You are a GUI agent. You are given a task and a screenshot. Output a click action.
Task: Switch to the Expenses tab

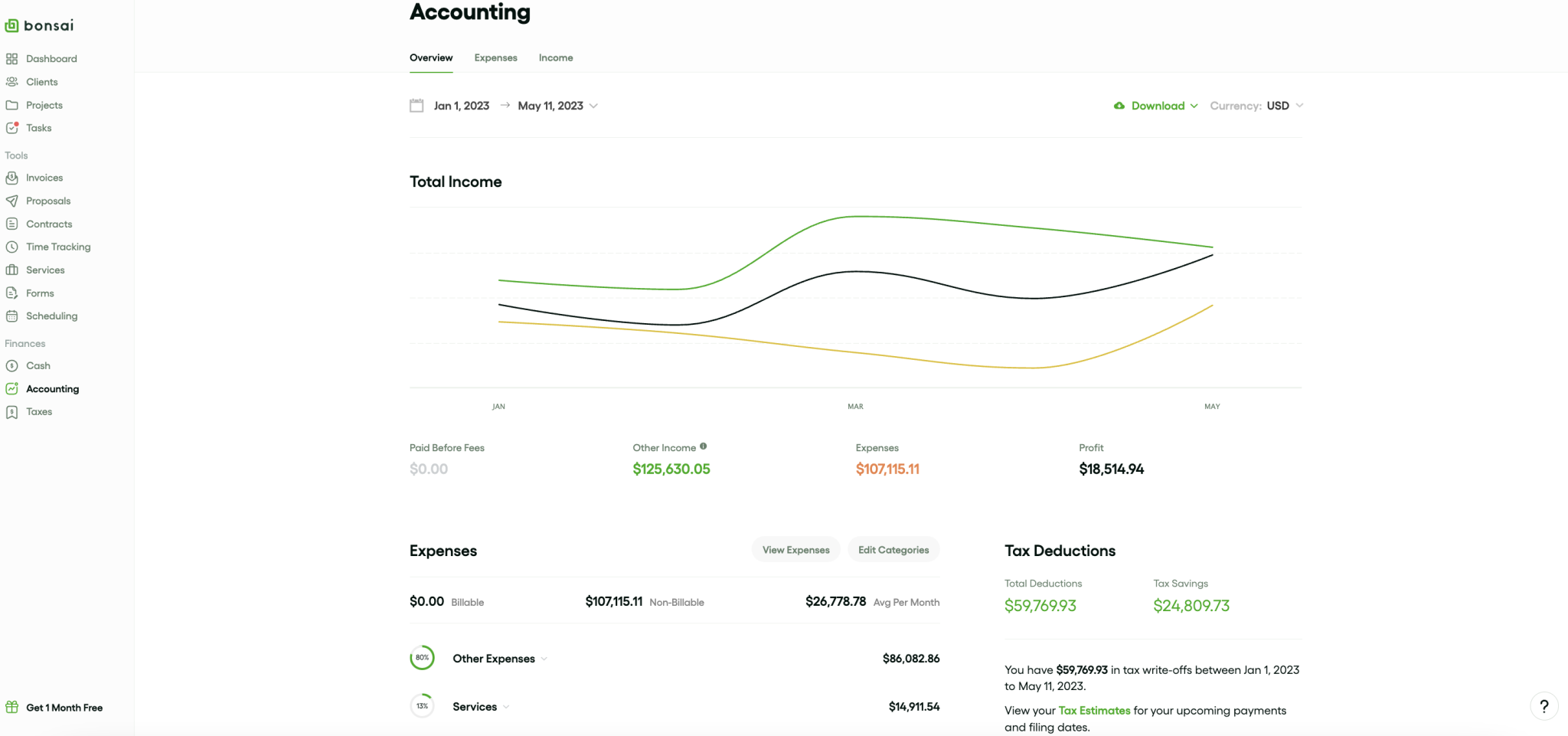[x=495, y=57]
